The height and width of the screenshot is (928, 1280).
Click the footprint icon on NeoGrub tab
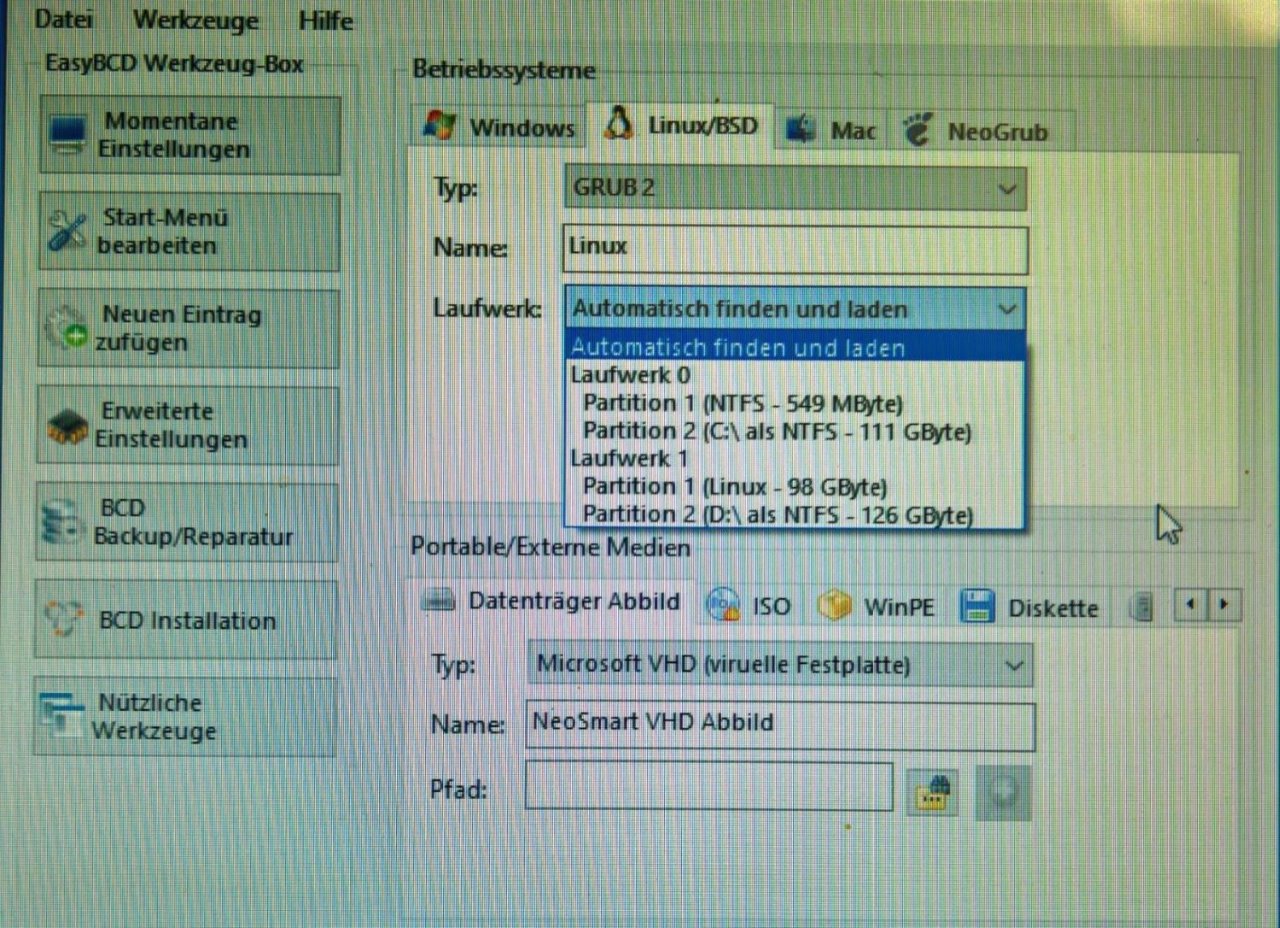(x=917, y=130)
